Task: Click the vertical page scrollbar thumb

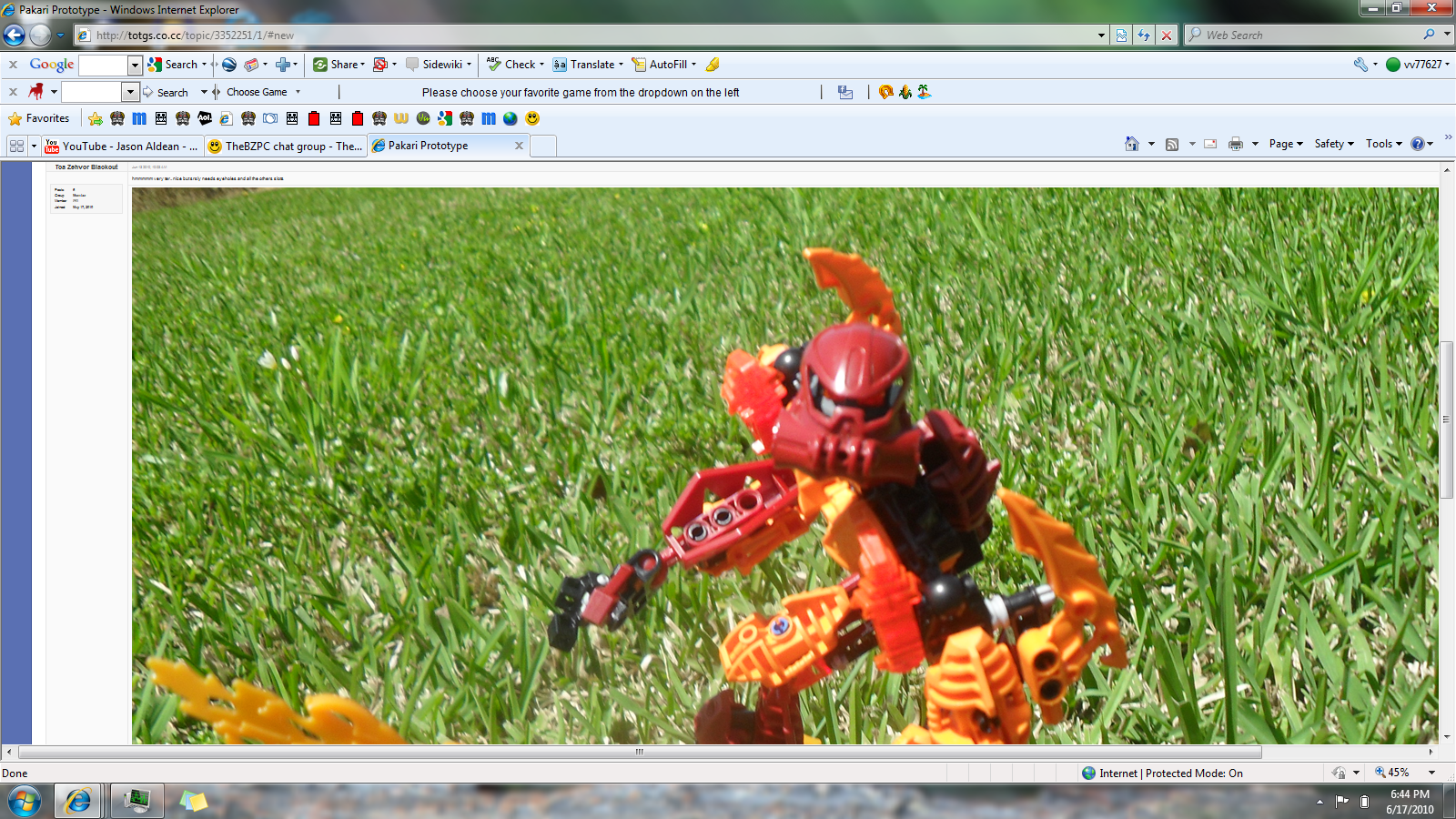Action: click(x=1447, y=420)
